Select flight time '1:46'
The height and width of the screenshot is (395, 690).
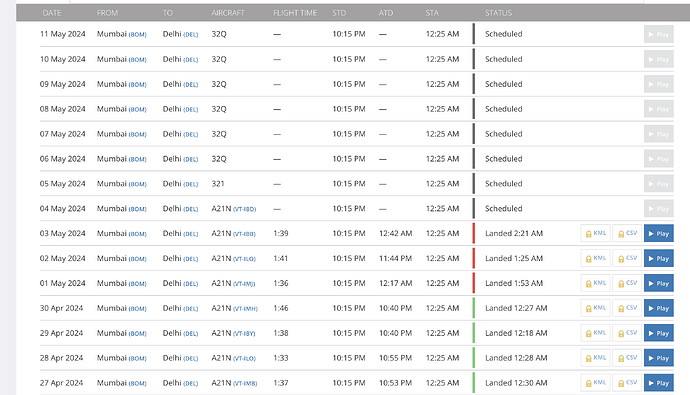click(281, 308)
